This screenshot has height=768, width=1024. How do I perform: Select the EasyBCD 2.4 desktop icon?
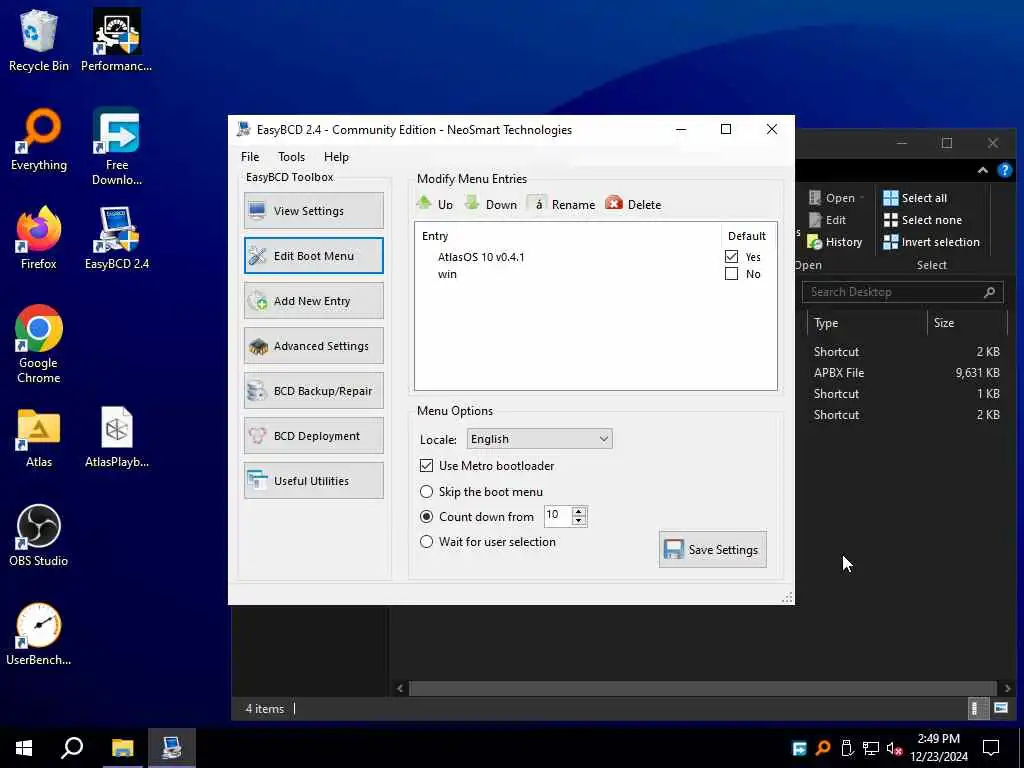coord(116,238)
